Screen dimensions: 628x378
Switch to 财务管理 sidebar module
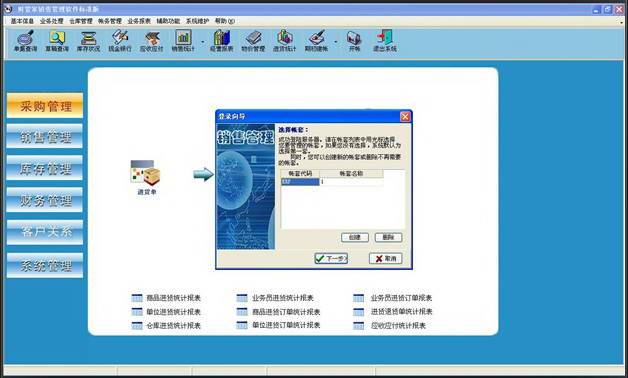click(45, 200)
